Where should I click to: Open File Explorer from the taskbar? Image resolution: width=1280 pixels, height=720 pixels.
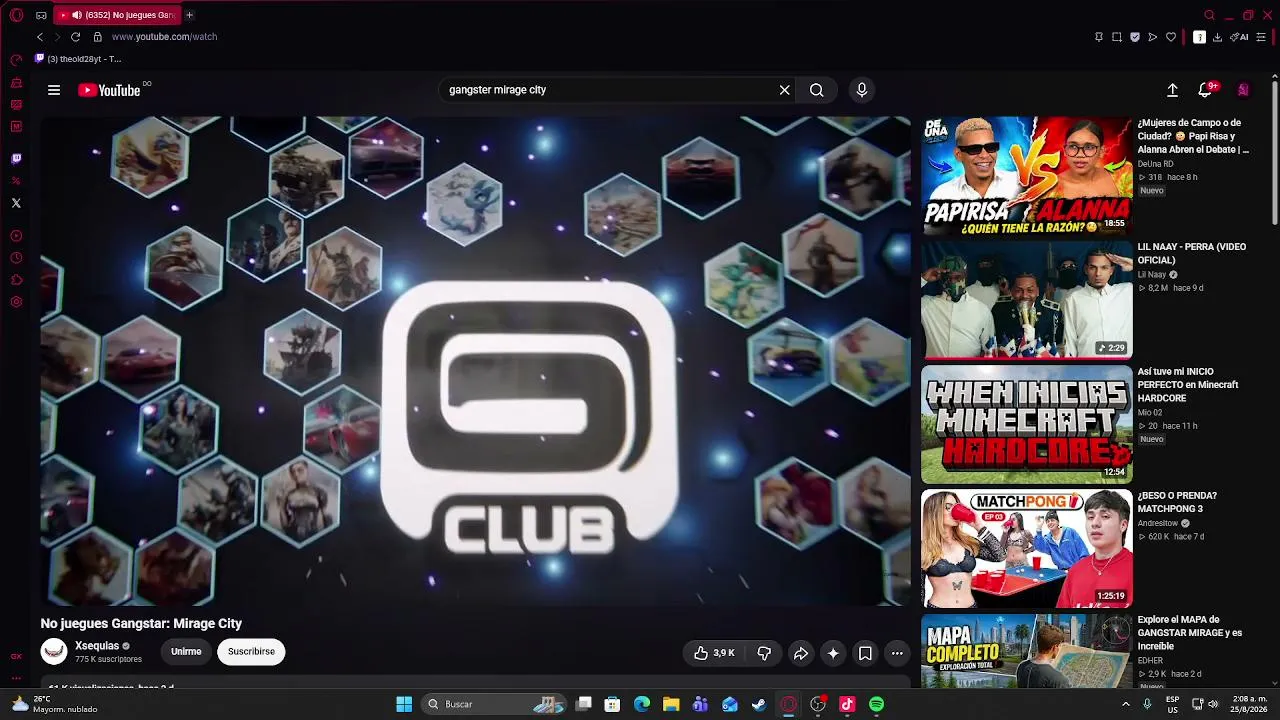[671, 704]
